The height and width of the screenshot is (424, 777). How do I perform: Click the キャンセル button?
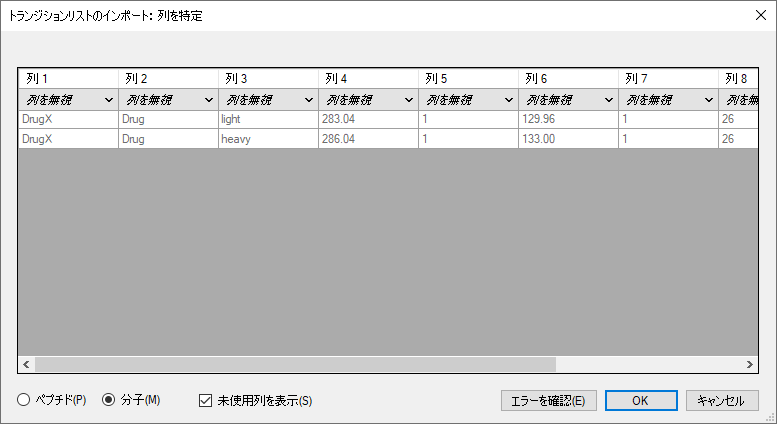click(722, 400)
